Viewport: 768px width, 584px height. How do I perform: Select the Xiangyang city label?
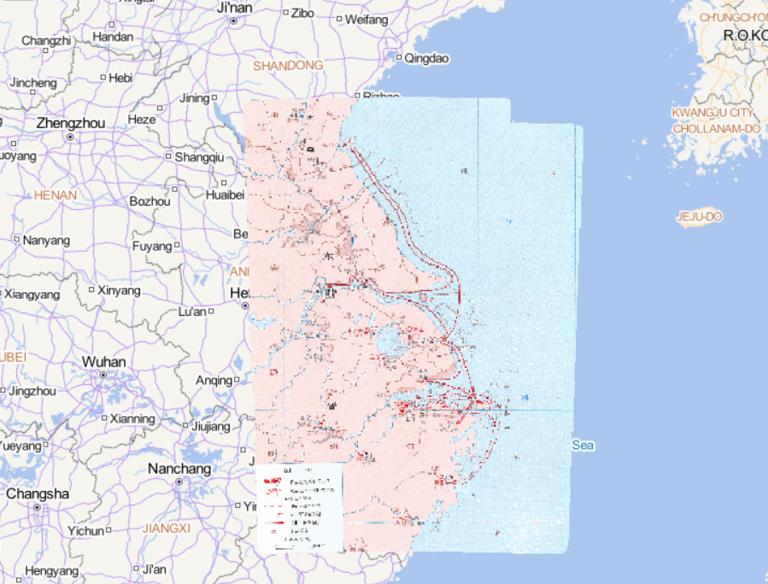(x=32, y=294)
